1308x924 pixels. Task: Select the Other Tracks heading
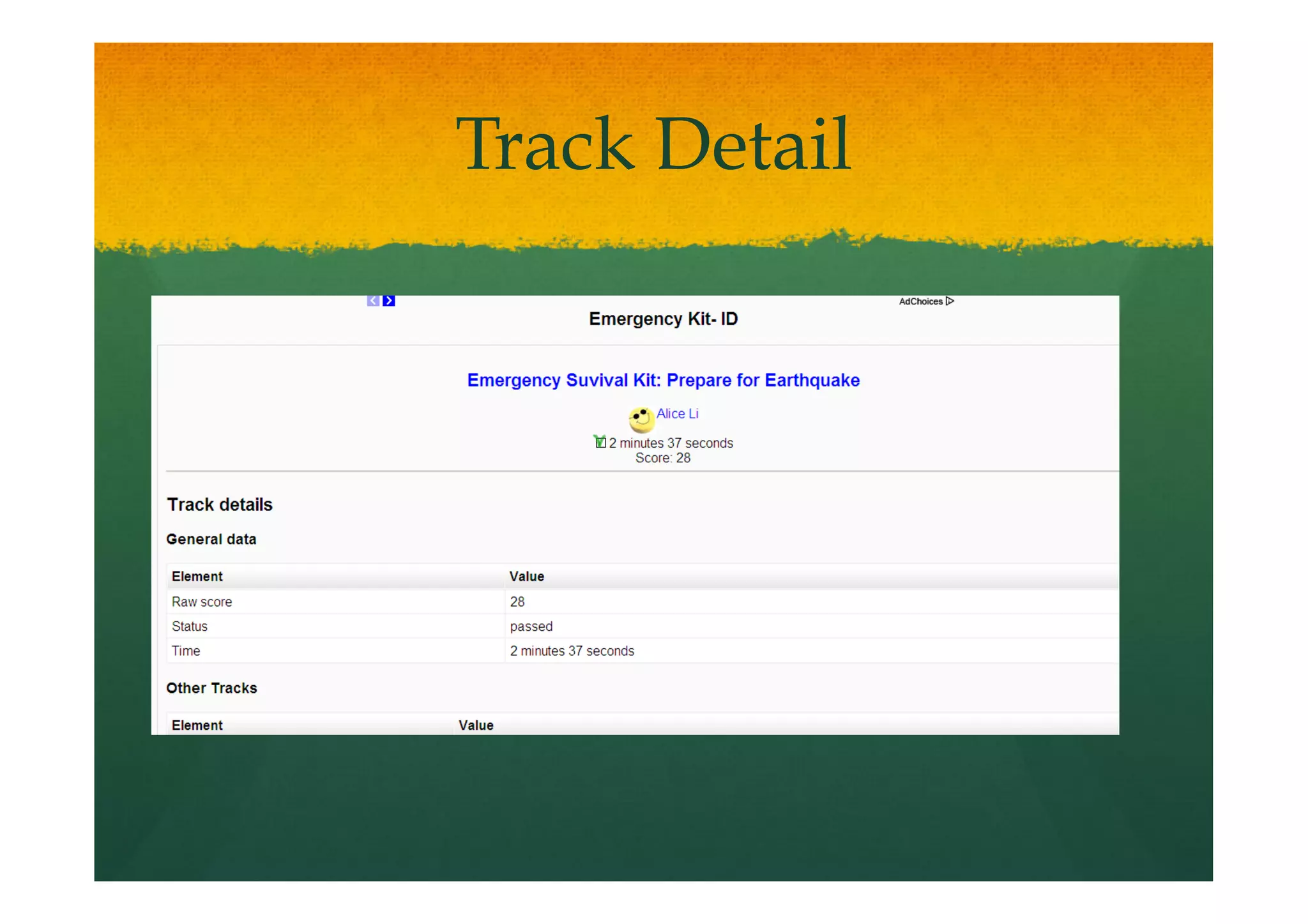[211, 688]
